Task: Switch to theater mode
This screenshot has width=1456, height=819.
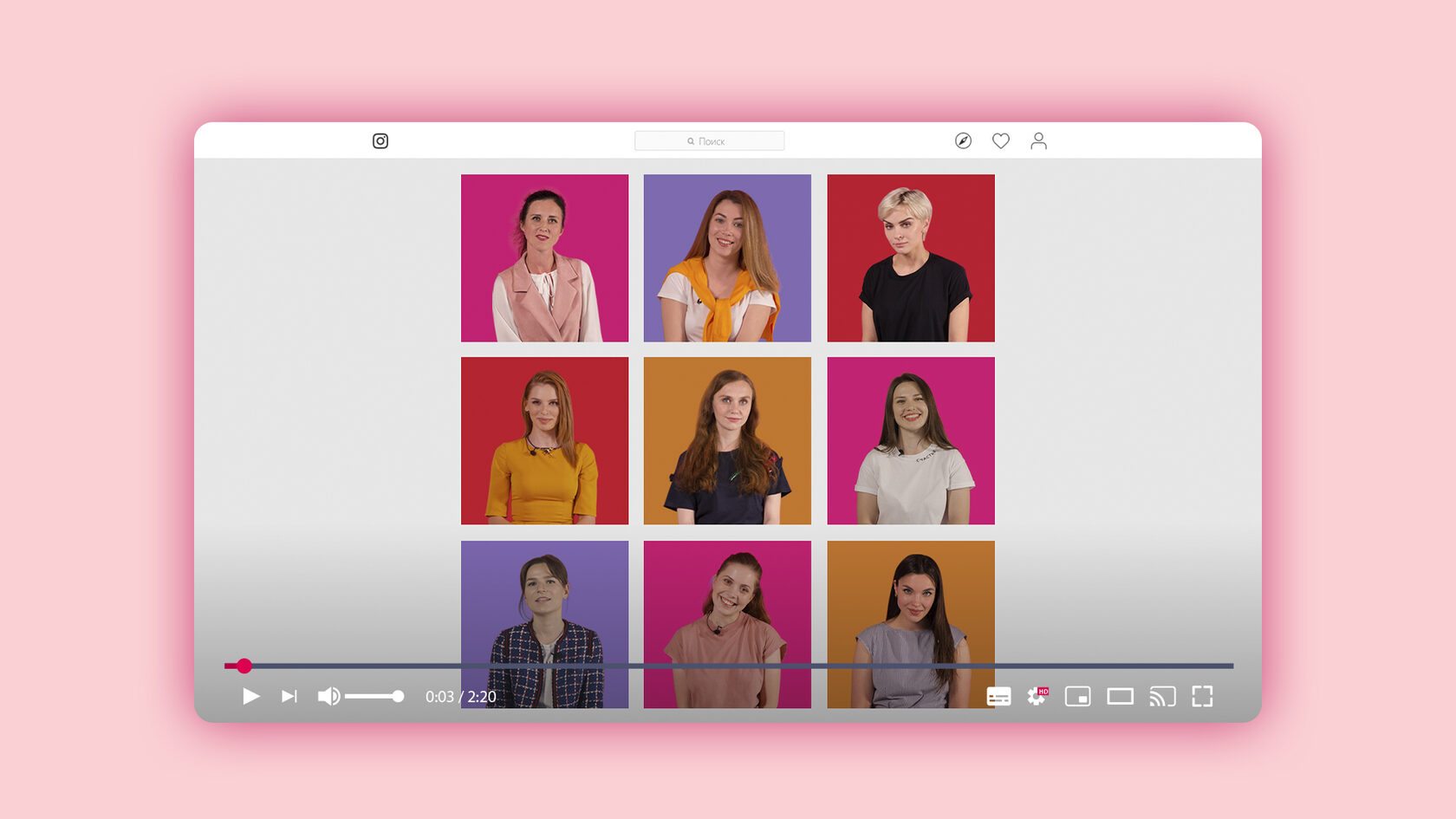Action: (1120, 696)
